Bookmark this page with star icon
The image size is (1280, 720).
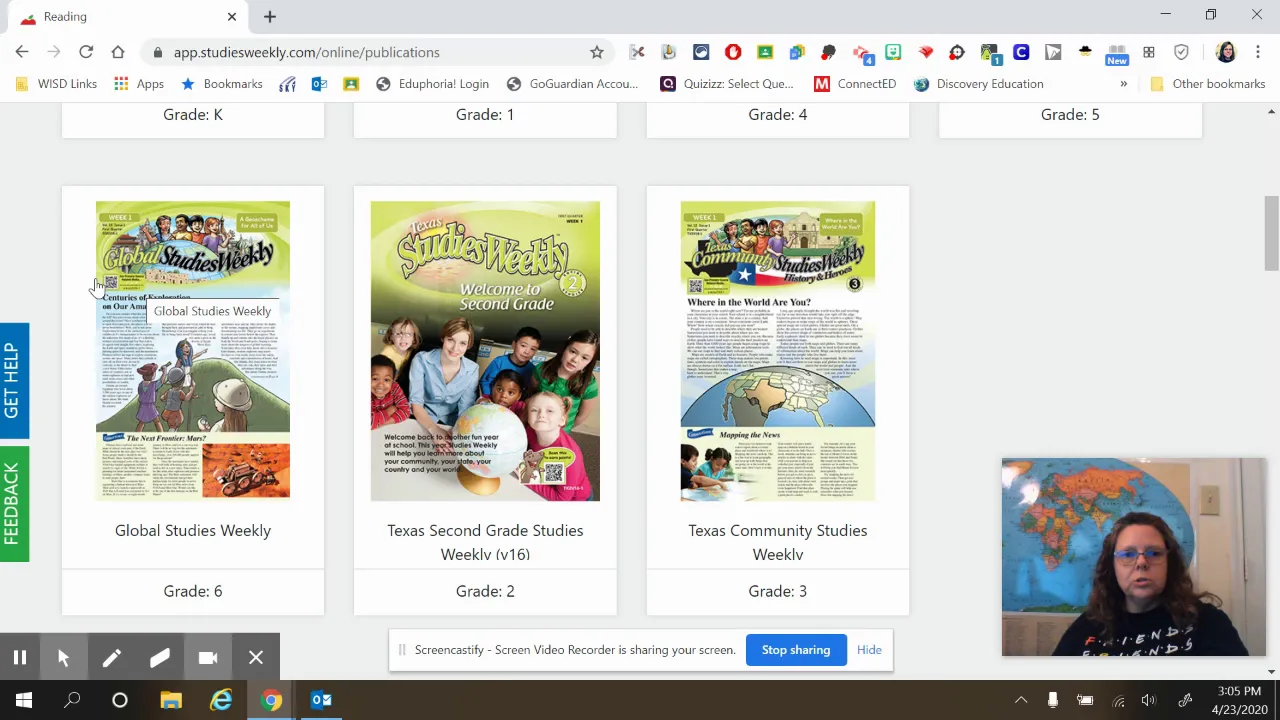597,52
